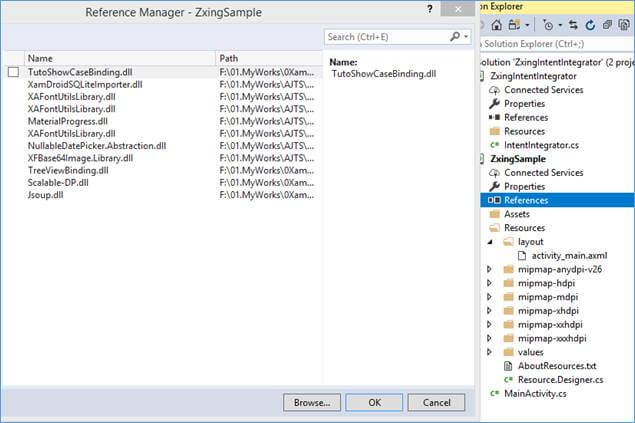
Task: Select the XamDroidSQLiteImporter.dll row
Action: [x=163, y=85]
